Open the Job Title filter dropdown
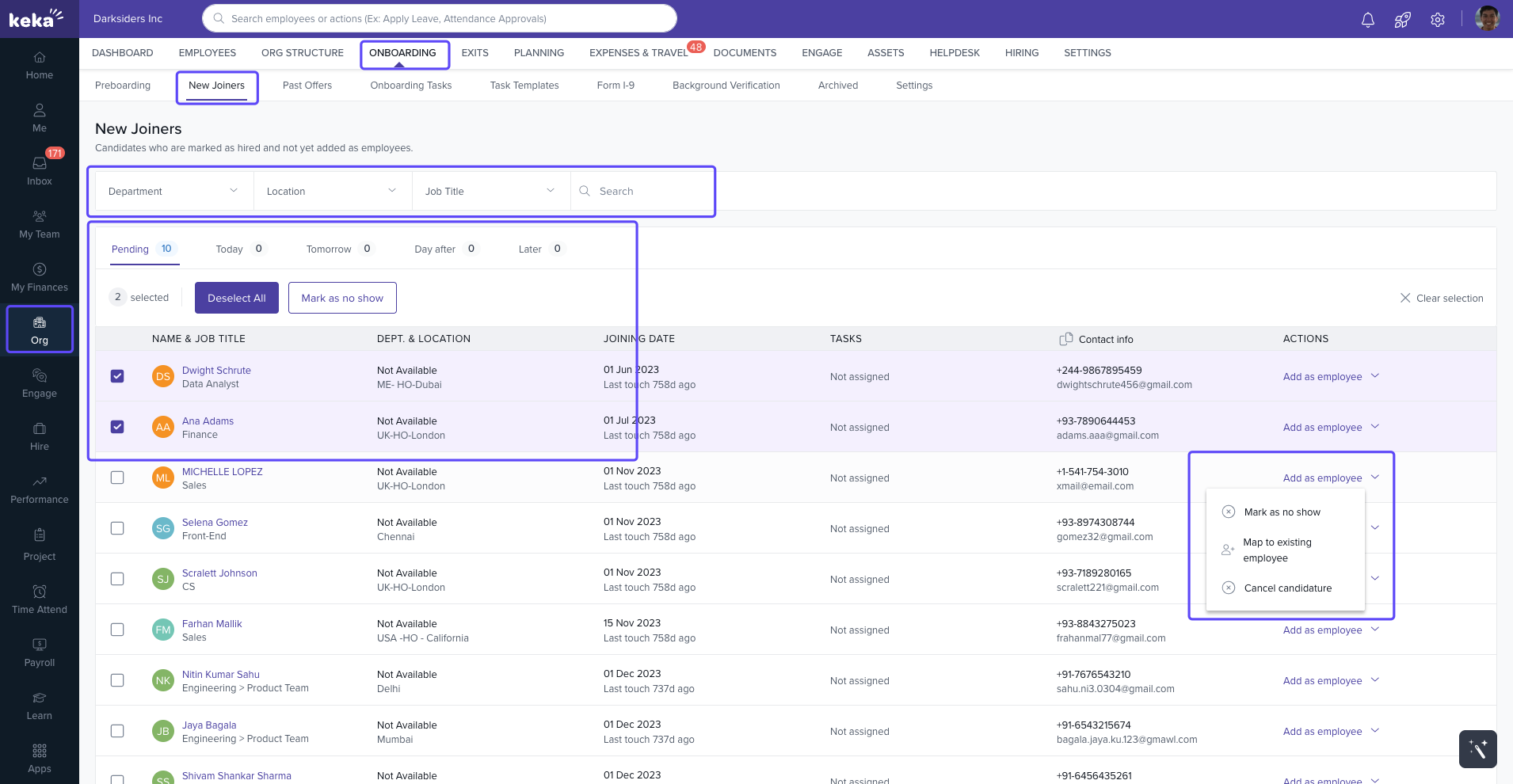This screenshot has width=1513, height=784. point(490,191)
